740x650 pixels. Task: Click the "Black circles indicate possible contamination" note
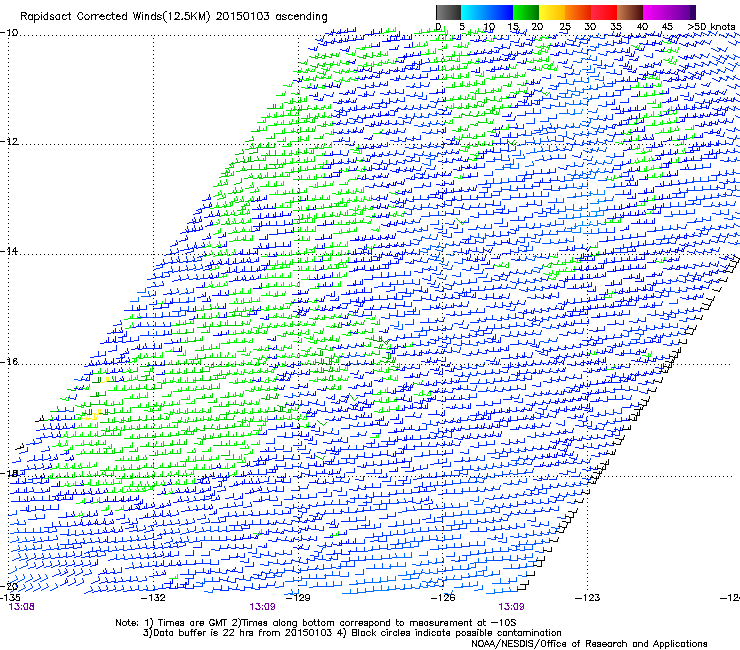point(456,633)
